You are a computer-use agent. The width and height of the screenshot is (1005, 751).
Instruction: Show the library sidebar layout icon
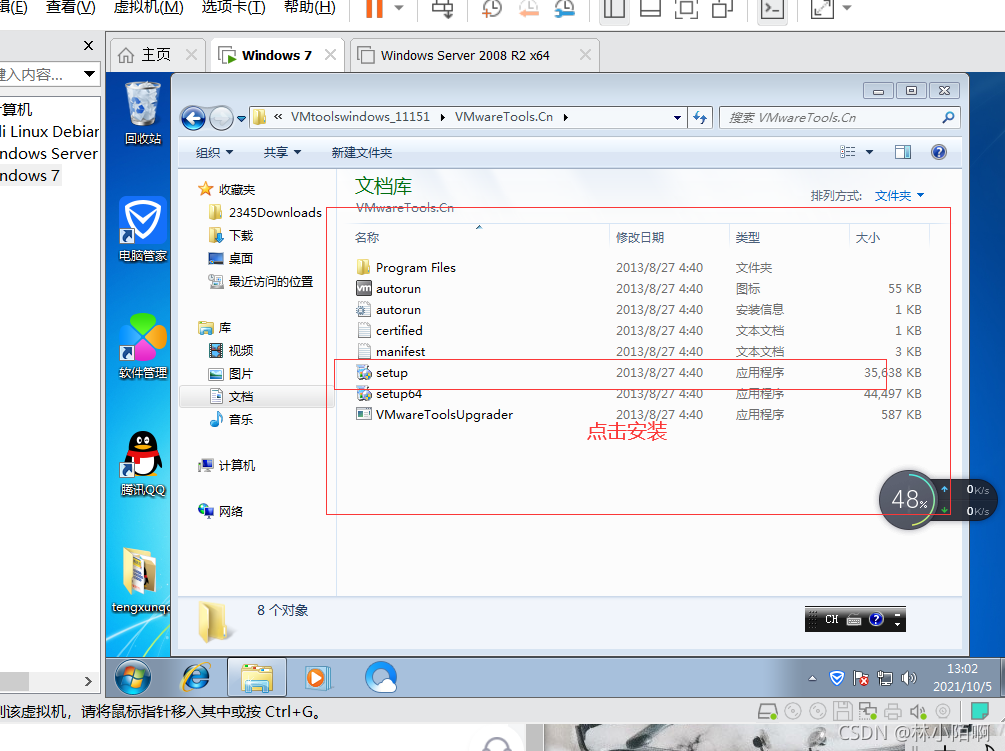pos(614,8)
